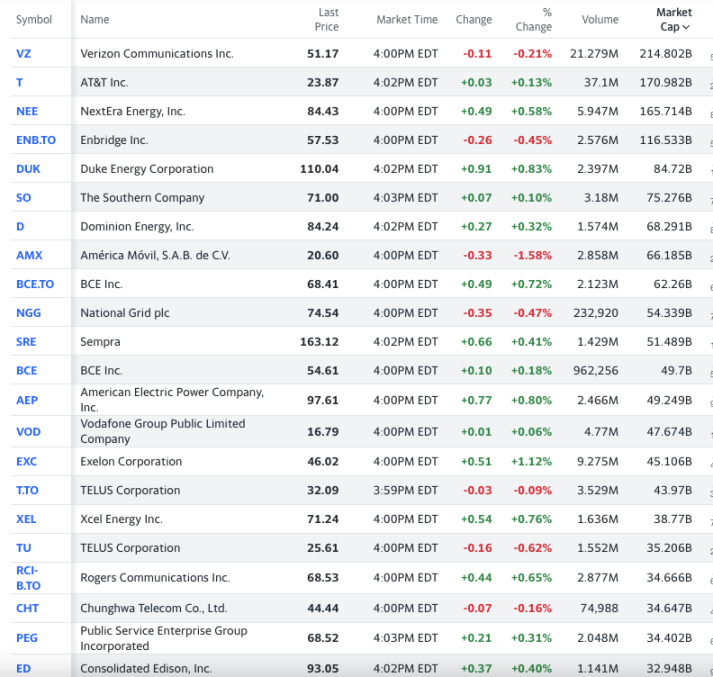
Task: Click the Change column header
Action: point(473,20)
